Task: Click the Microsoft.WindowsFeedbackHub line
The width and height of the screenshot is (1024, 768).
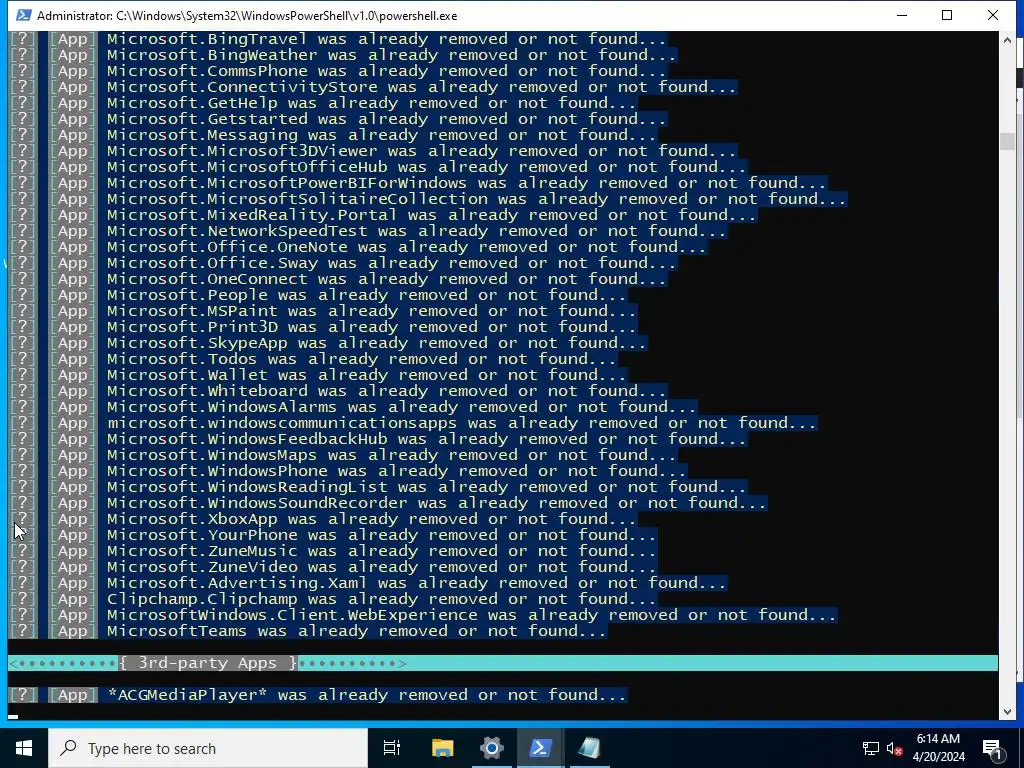Action: [x=379, y=439]
